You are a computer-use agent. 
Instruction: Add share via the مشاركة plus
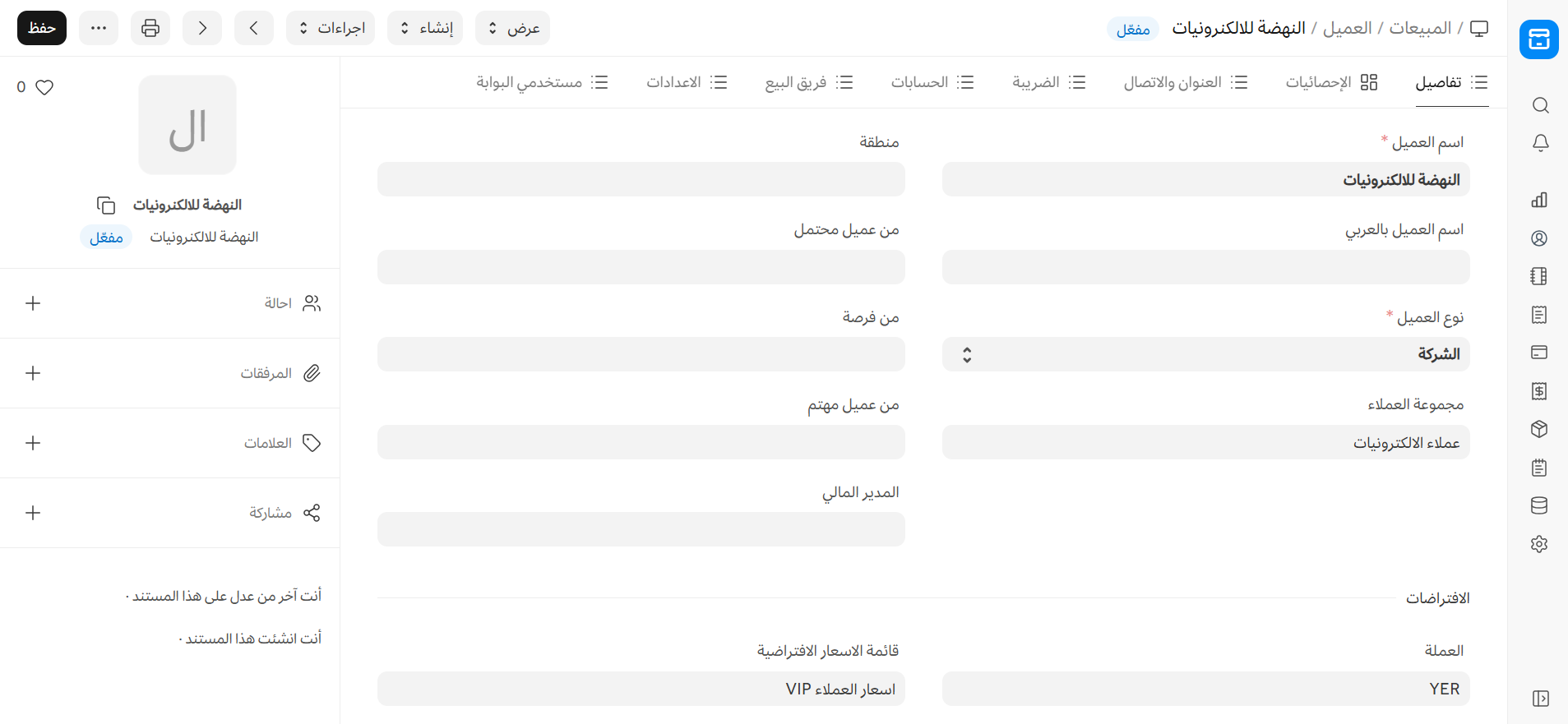coord(33,513)
